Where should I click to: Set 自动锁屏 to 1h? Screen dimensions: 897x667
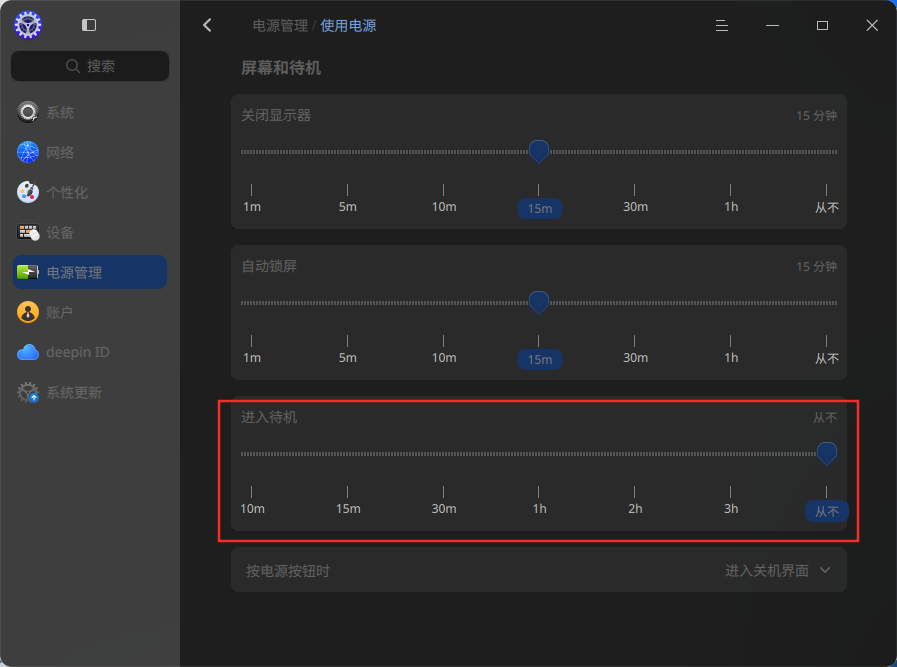pyautogui.click(x=731, y=358)
